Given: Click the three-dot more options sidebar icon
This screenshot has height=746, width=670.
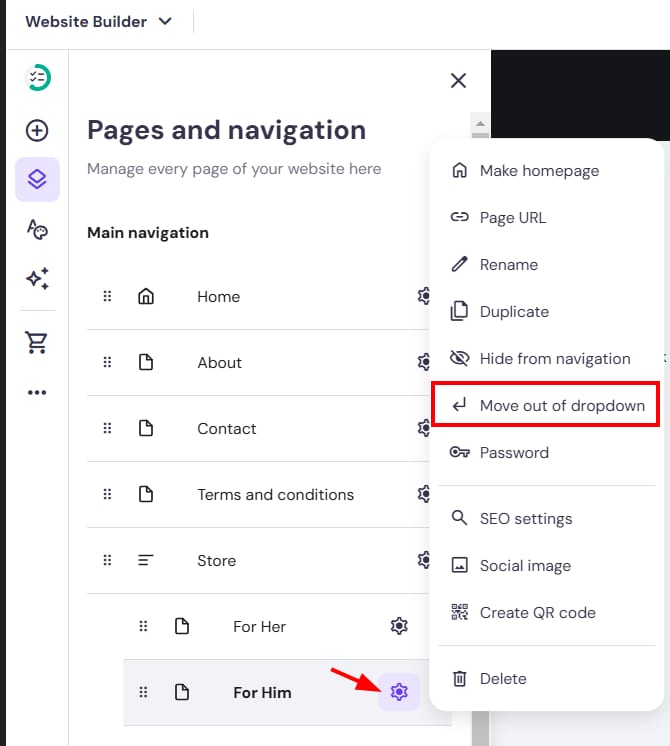Looking at the screenshot, I should click(37, 393).
